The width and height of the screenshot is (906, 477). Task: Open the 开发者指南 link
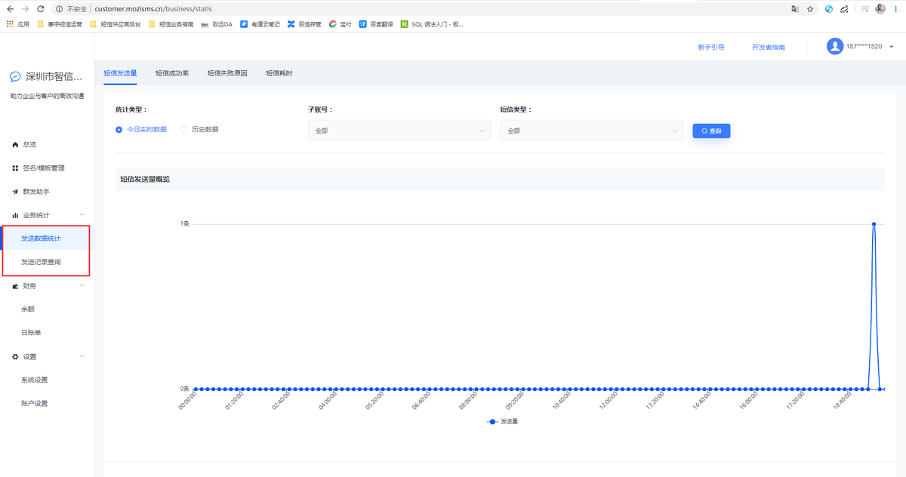coord(768,47)
